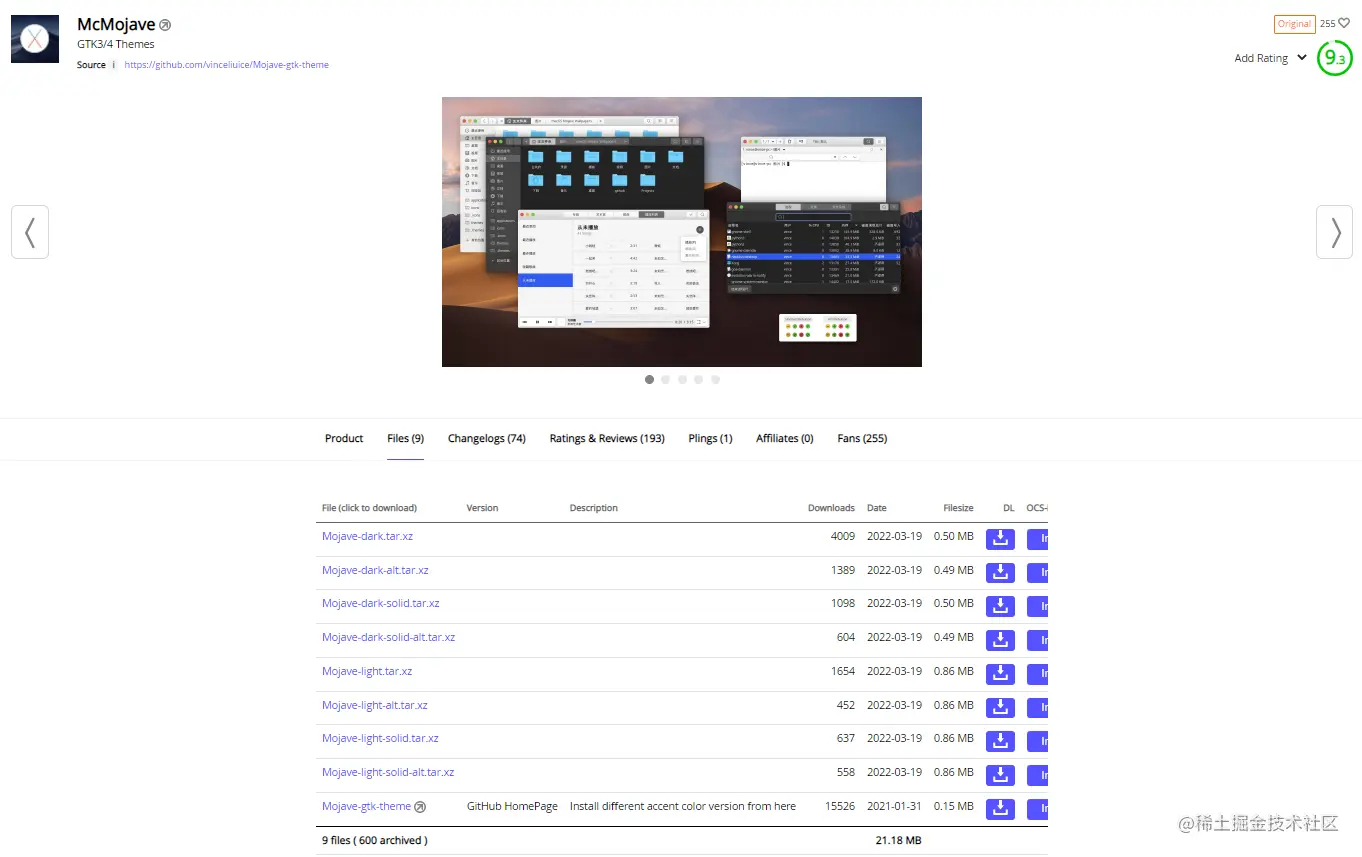Screen dimensions: 1362x857
Task: Click the download icon for Mojave-dark.tar.xz
Action: coord(1000,539)
